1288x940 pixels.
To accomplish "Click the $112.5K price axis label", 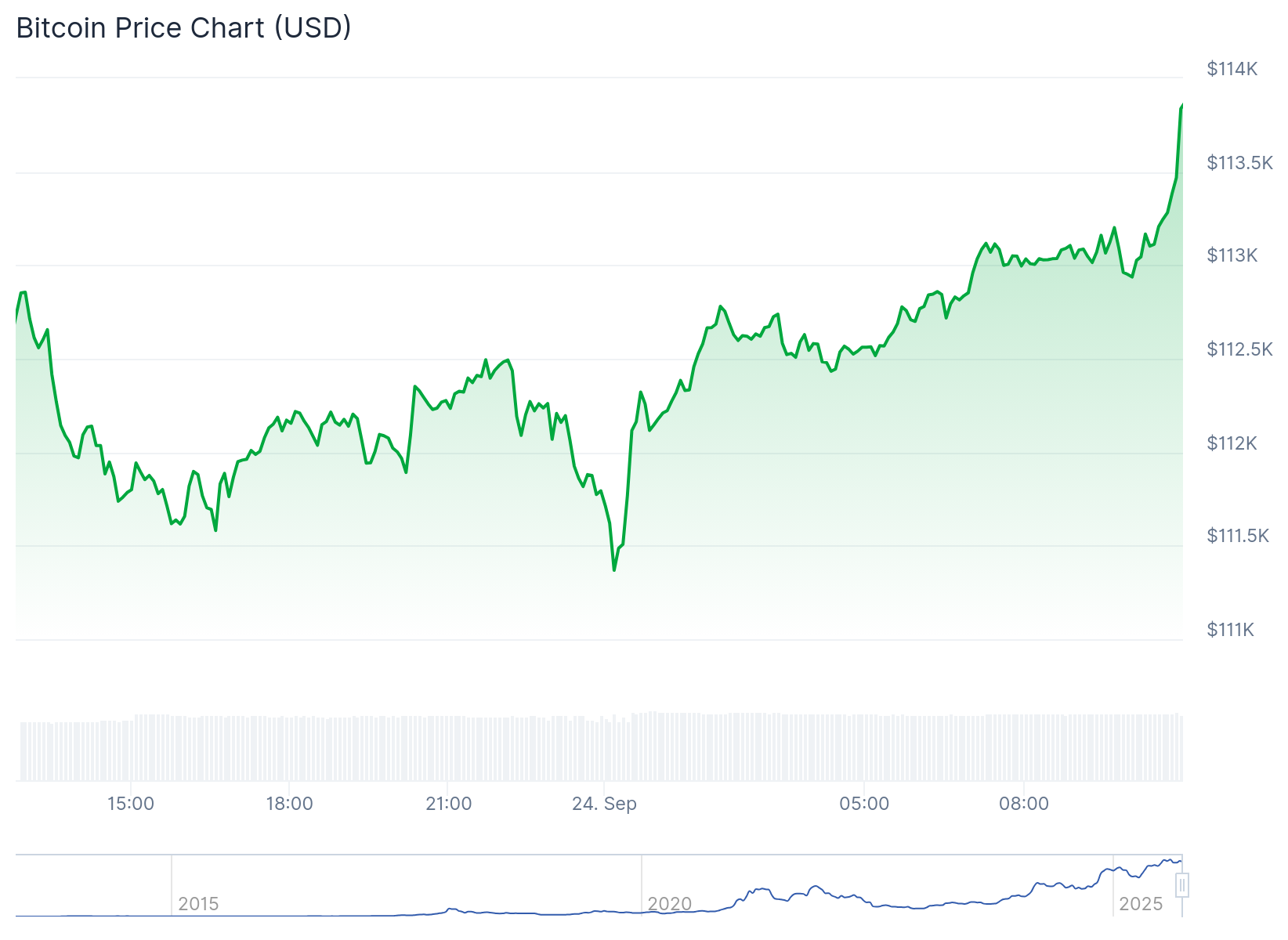I will (x=1239, y=349).
